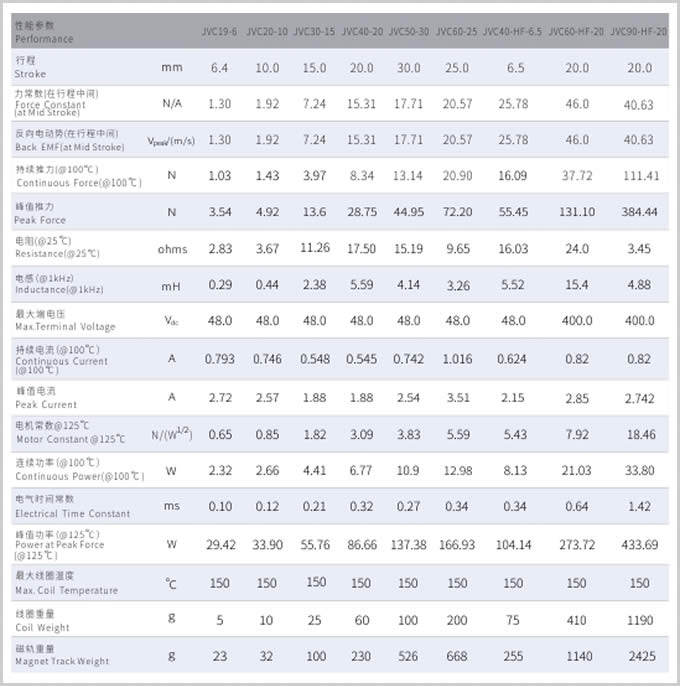This screenshot has width=680, height=686.
Task: Select the 433.69 power value
Action: tap(639, 545)
